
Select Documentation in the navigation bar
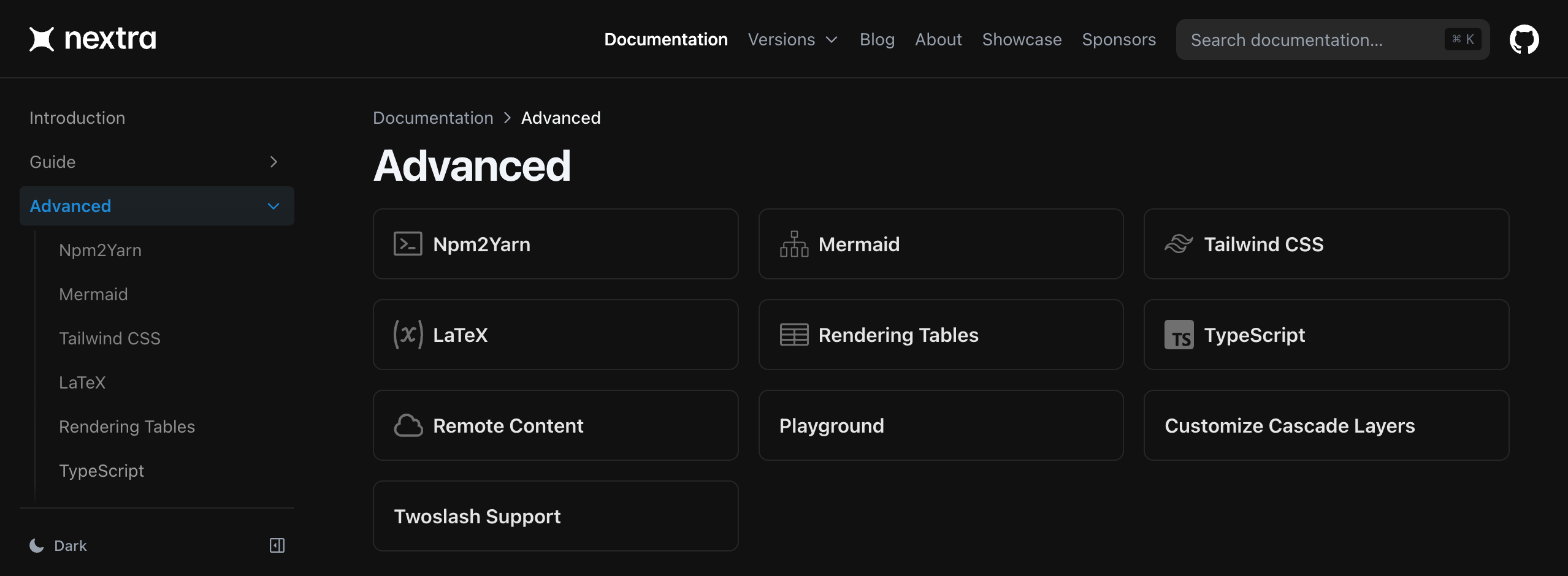click(x=666, y=39)
